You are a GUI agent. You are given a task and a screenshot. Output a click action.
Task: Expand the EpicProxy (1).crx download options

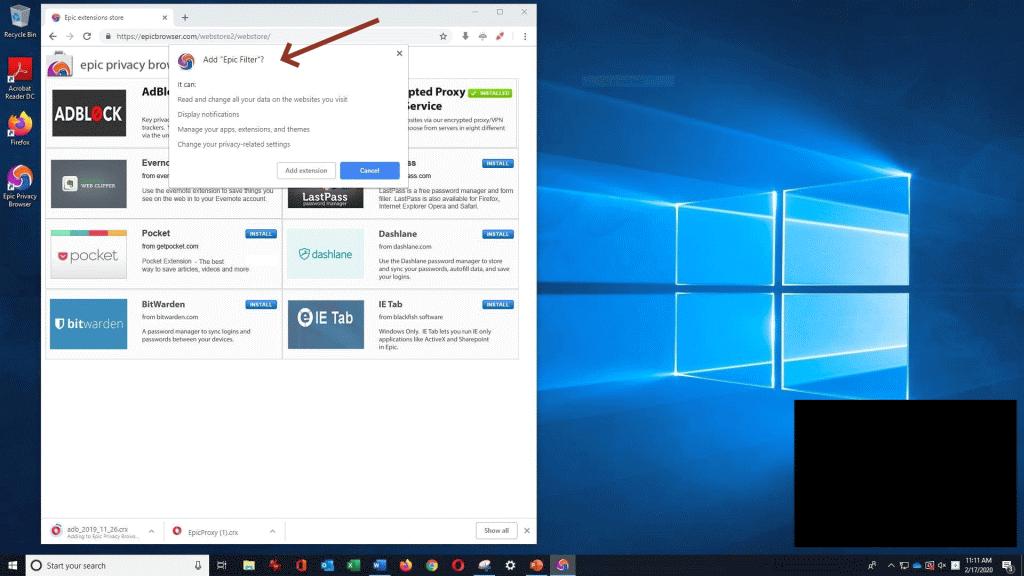pos(272,532)
